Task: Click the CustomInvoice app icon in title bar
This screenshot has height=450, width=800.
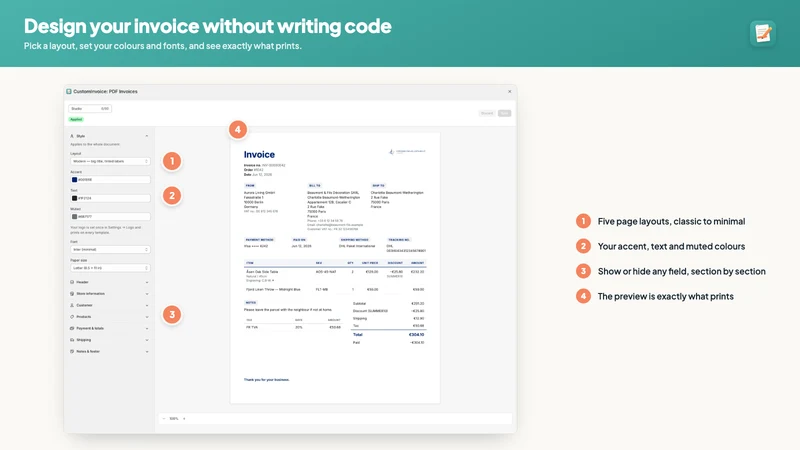Action: tap(69, 91)
